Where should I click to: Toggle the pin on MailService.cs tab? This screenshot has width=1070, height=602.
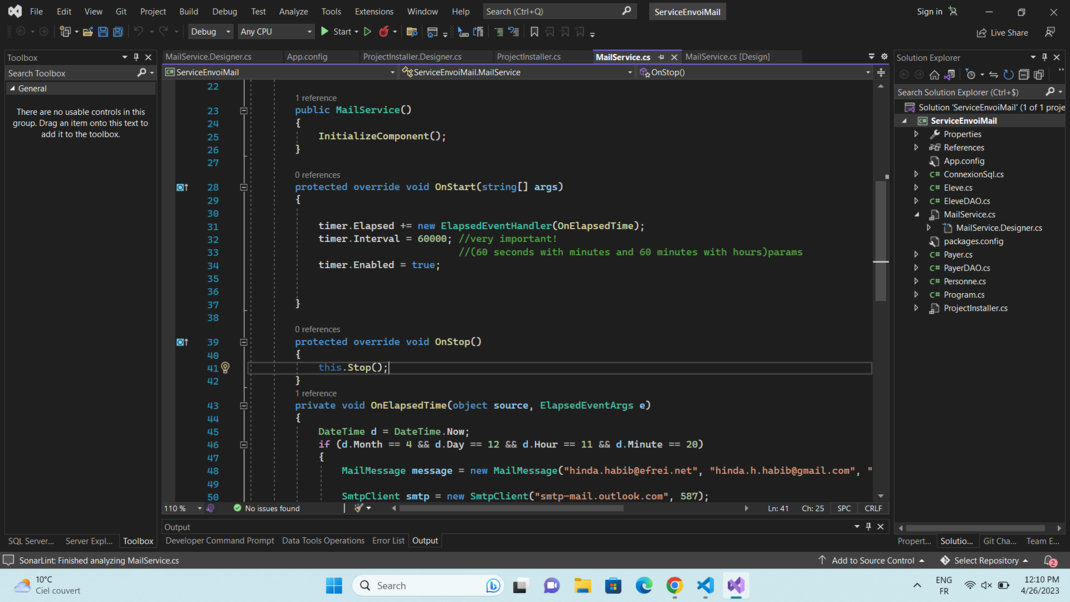(x=661, y=57)
